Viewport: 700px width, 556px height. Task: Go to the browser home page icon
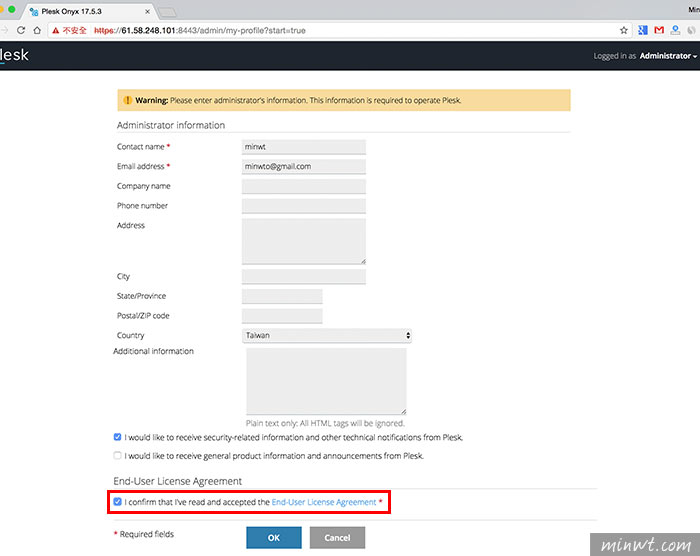click(37, 30)
